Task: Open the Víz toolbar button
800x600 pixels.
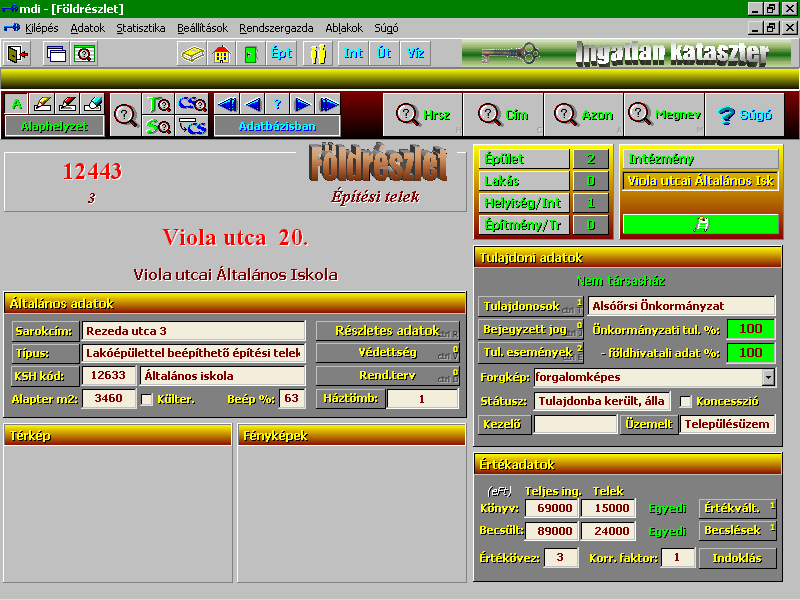Action: pyautogui.click(x=416, y=54)
